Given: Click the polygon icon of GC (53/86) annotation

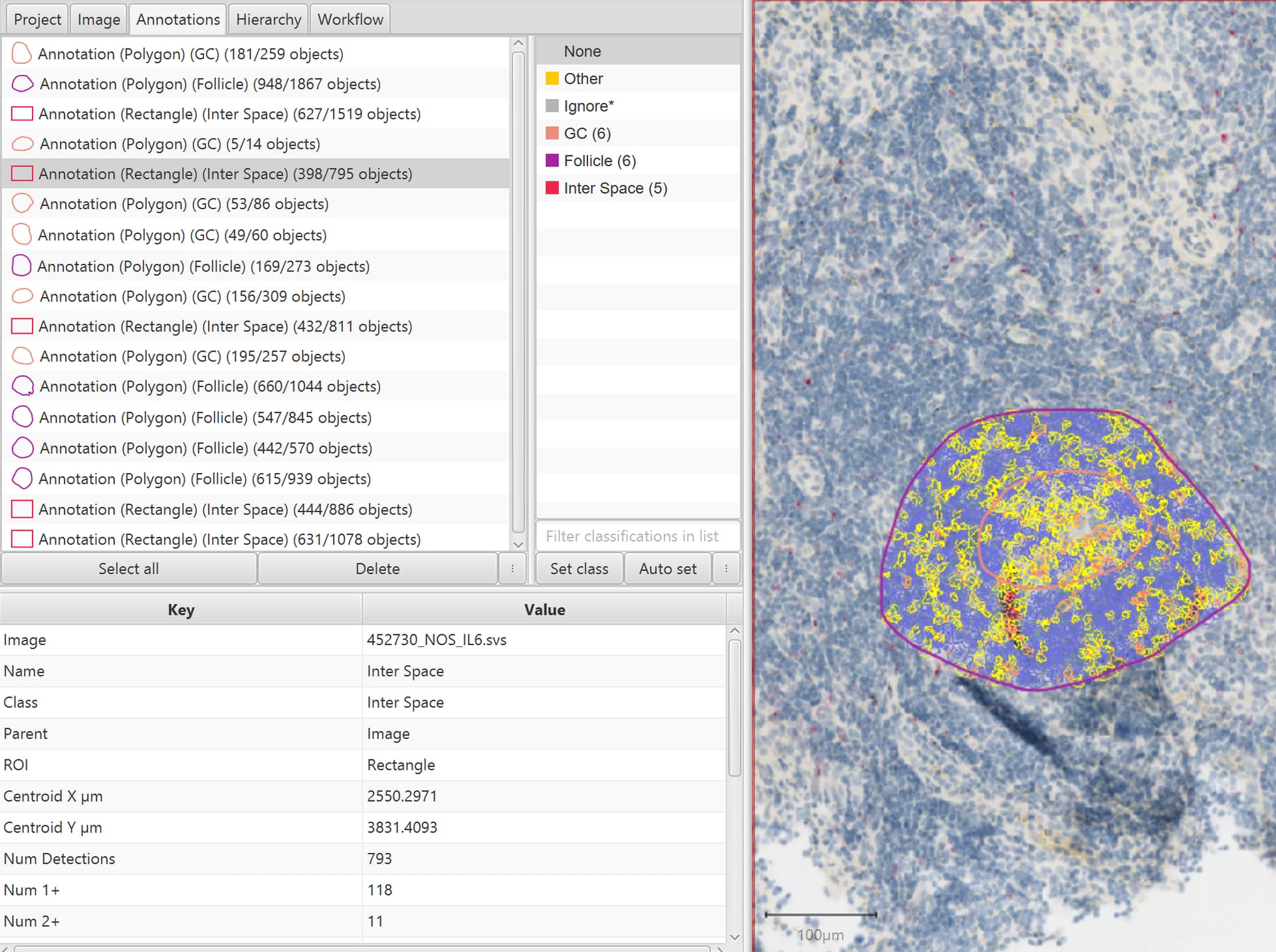Looking at the screenshot, I should pos(21,203).
